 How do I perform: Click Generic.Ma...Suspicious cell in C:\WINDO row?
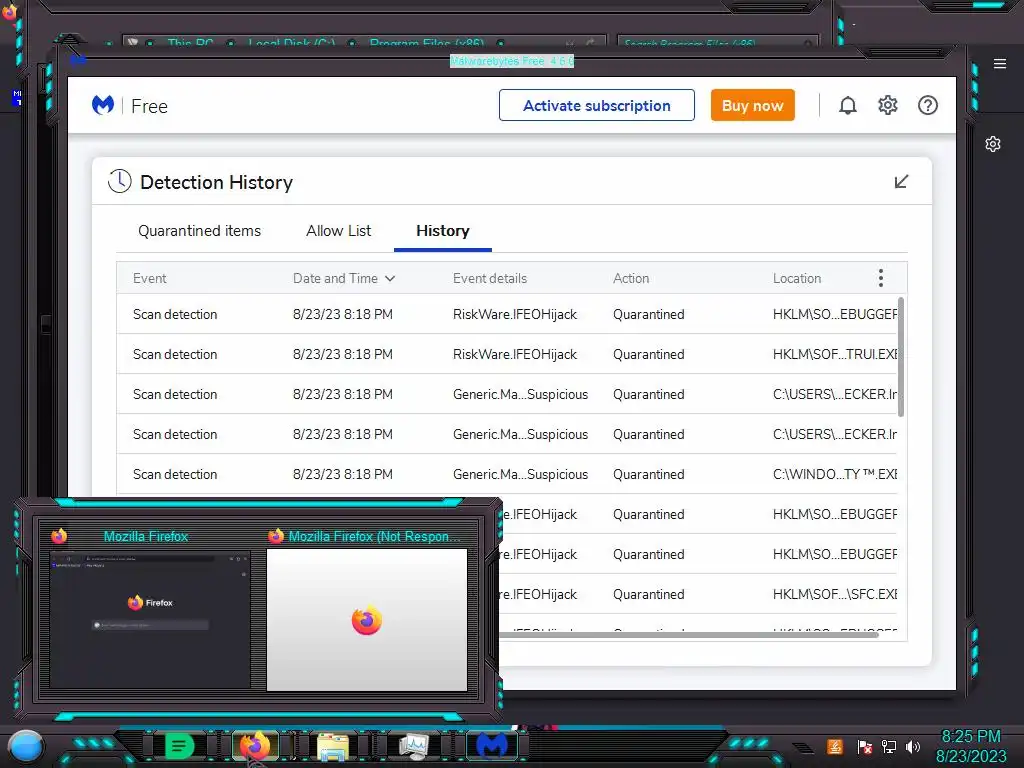pos(520,474)
